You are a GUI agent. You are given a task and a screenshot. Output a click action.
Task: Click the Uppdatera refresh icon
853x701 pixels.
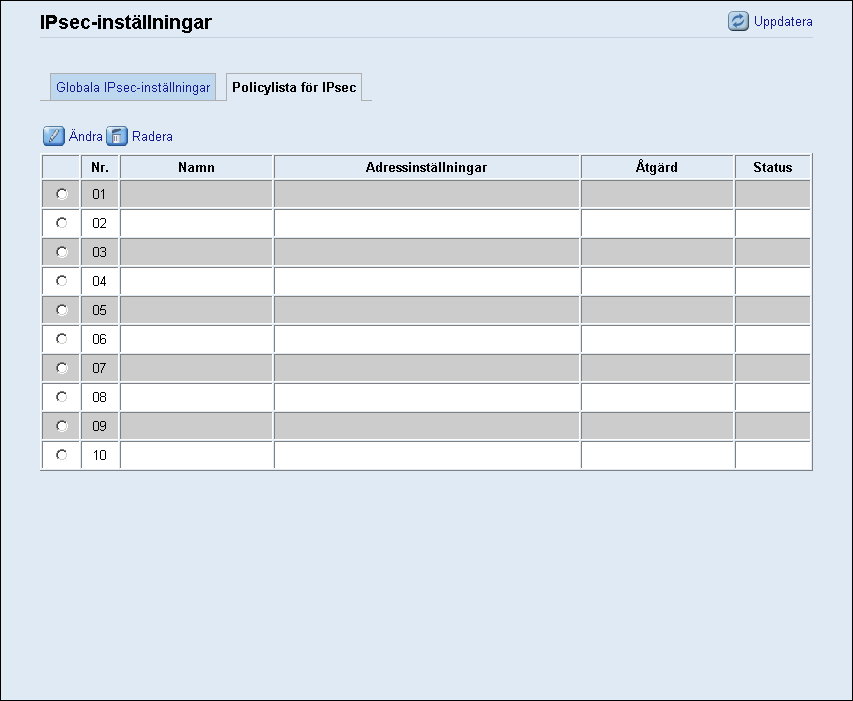(x=738, y=21)
